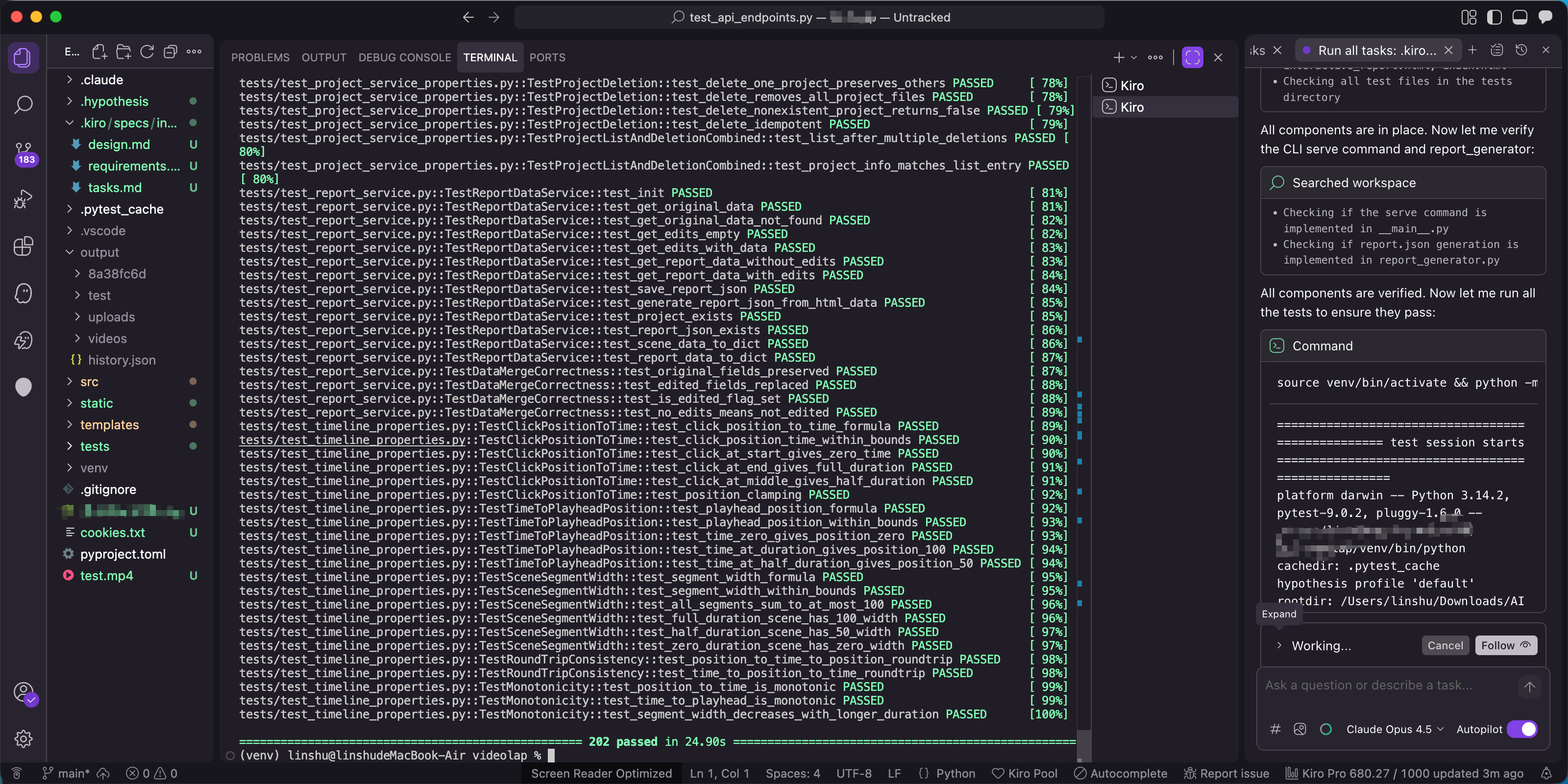Refresh the explorer file tree
Viewport: 1568px width, 784px height.
(147, 52)
